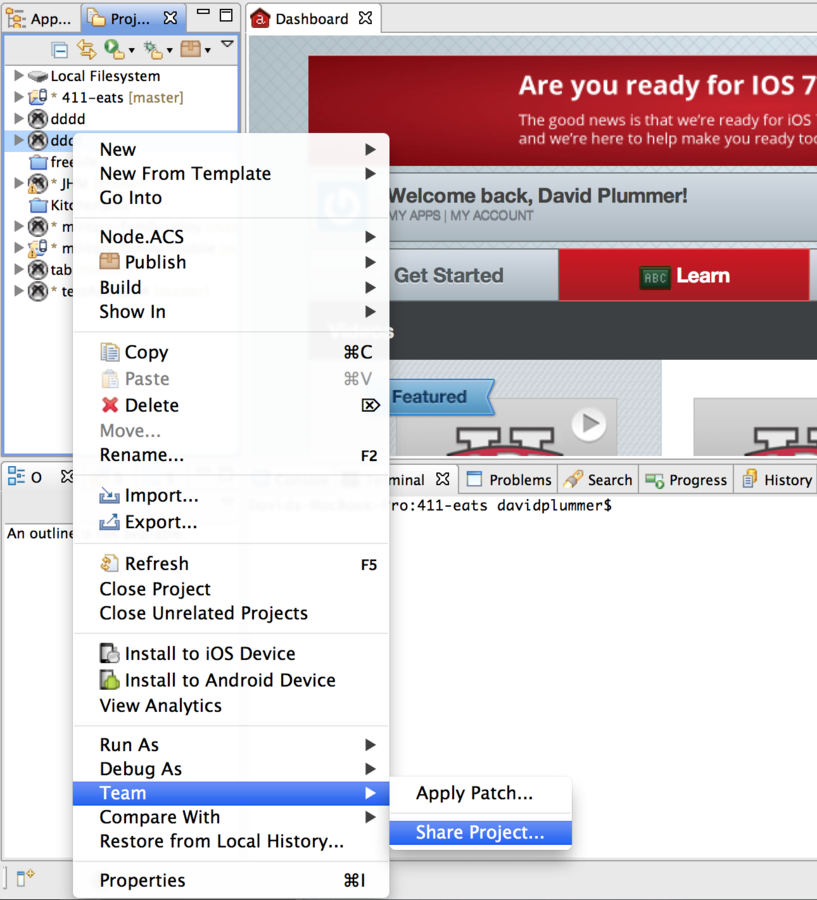Screen dimensions: 817x900
Task: Choose Share Project... in Team submenu
Action: 481,832
